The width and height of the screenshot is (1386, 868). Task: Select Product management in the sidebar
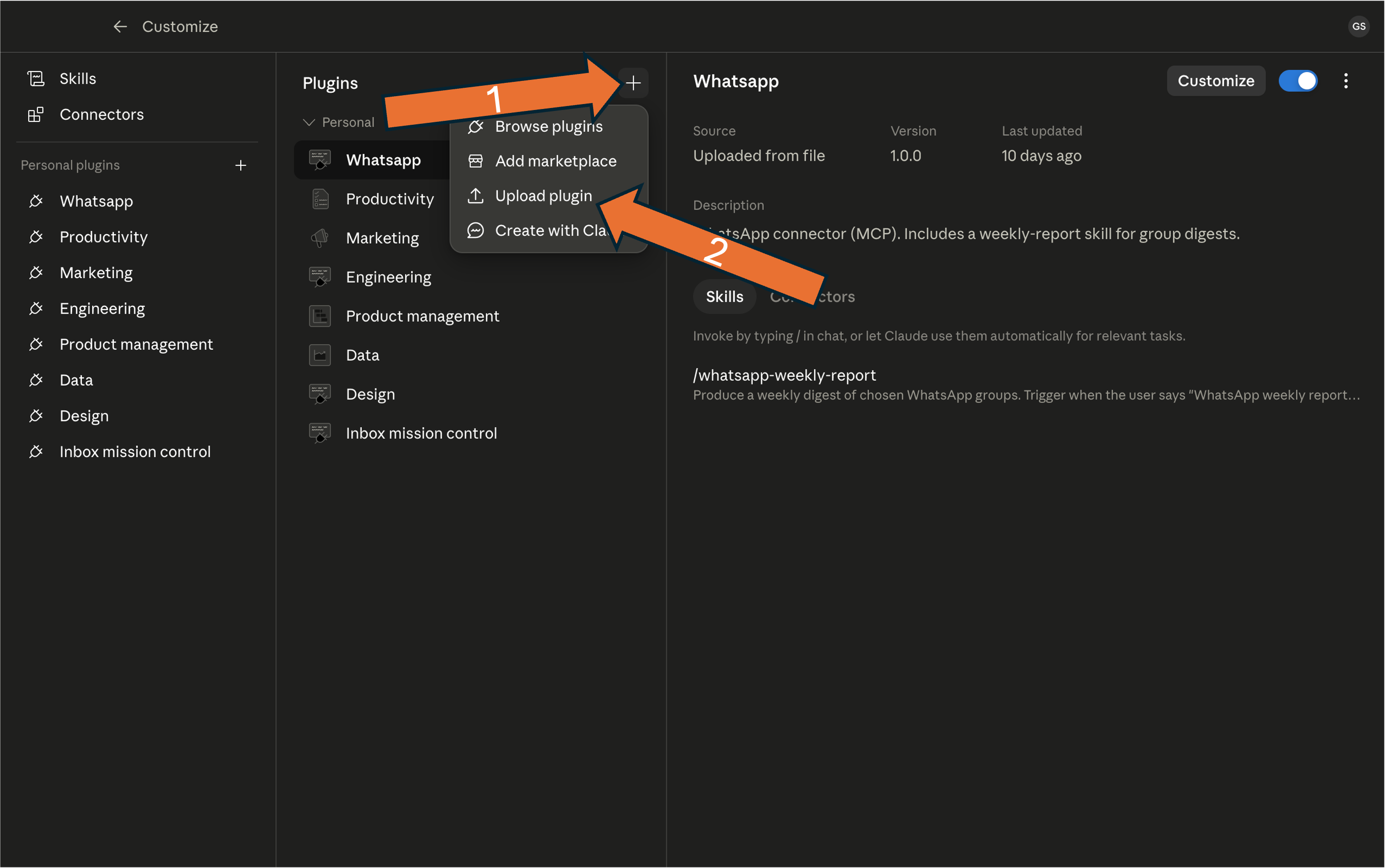pos(136,344)
